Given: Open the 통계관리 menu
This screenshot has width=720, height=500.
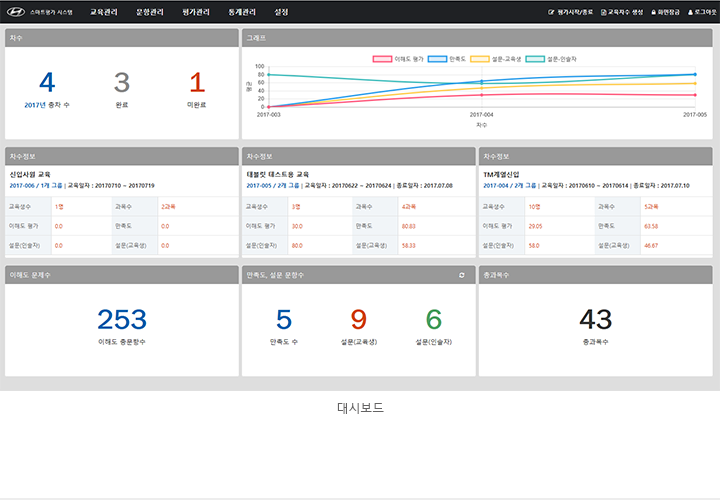Looking at the screenshot, I should [242, 12].
